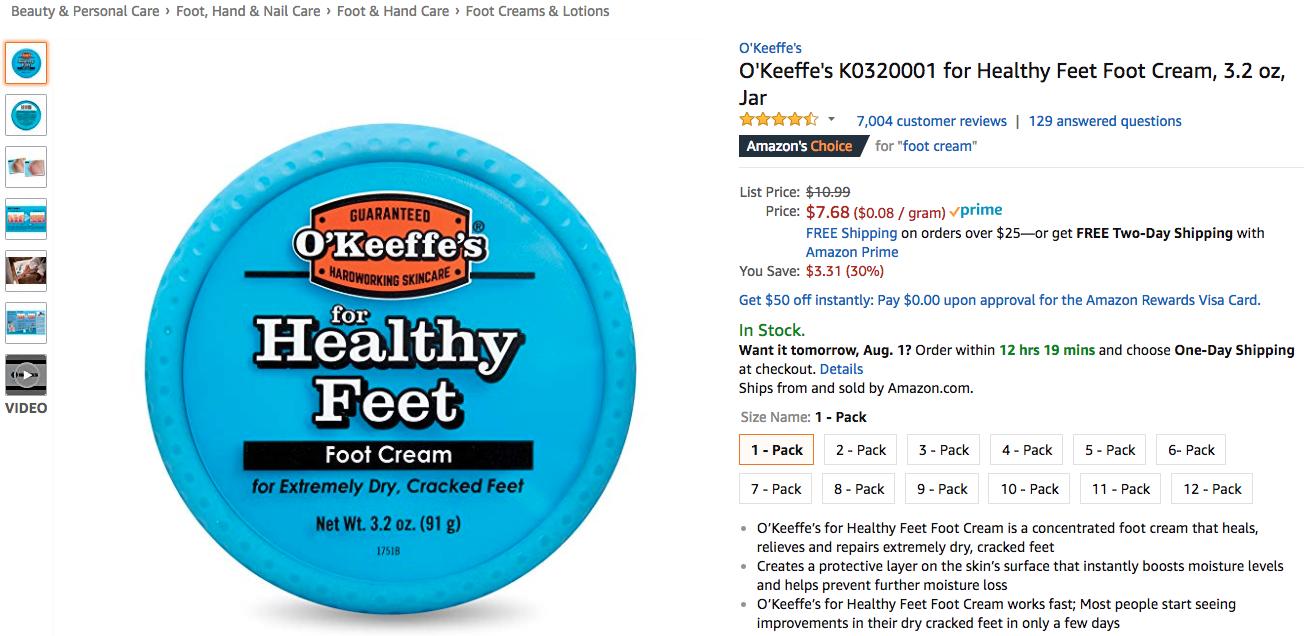1304x636 pixels.
Task: Show the before-and-after feet thumbnail
Action: pyautogui.click(x=26, y=167)
